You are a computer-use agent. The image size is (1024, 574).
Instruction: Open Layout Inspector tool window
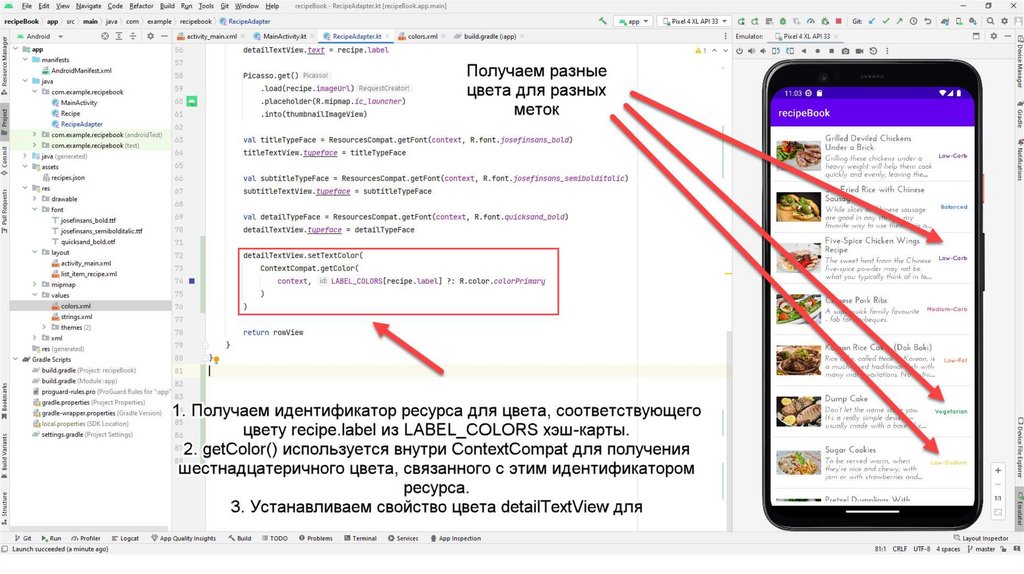[981, 539]
